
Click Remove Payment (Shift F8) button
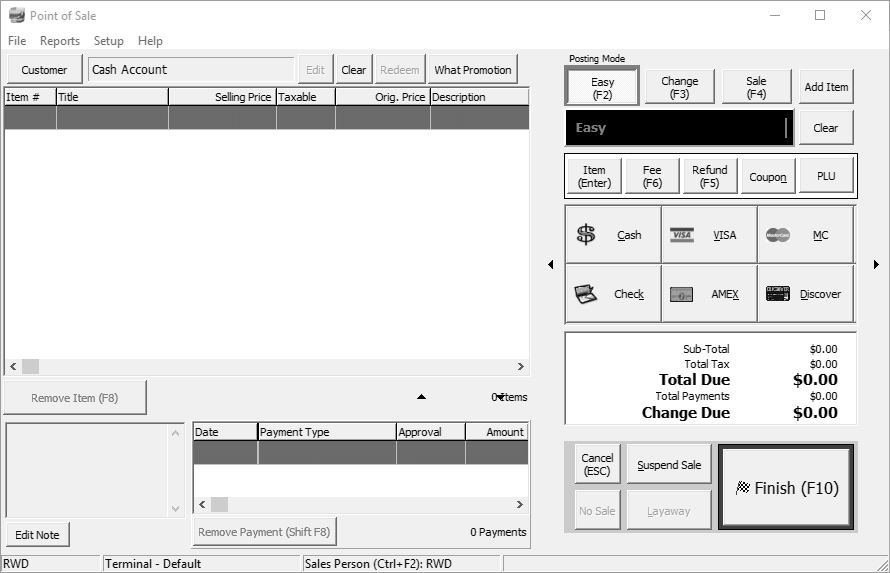pos(264,532)
